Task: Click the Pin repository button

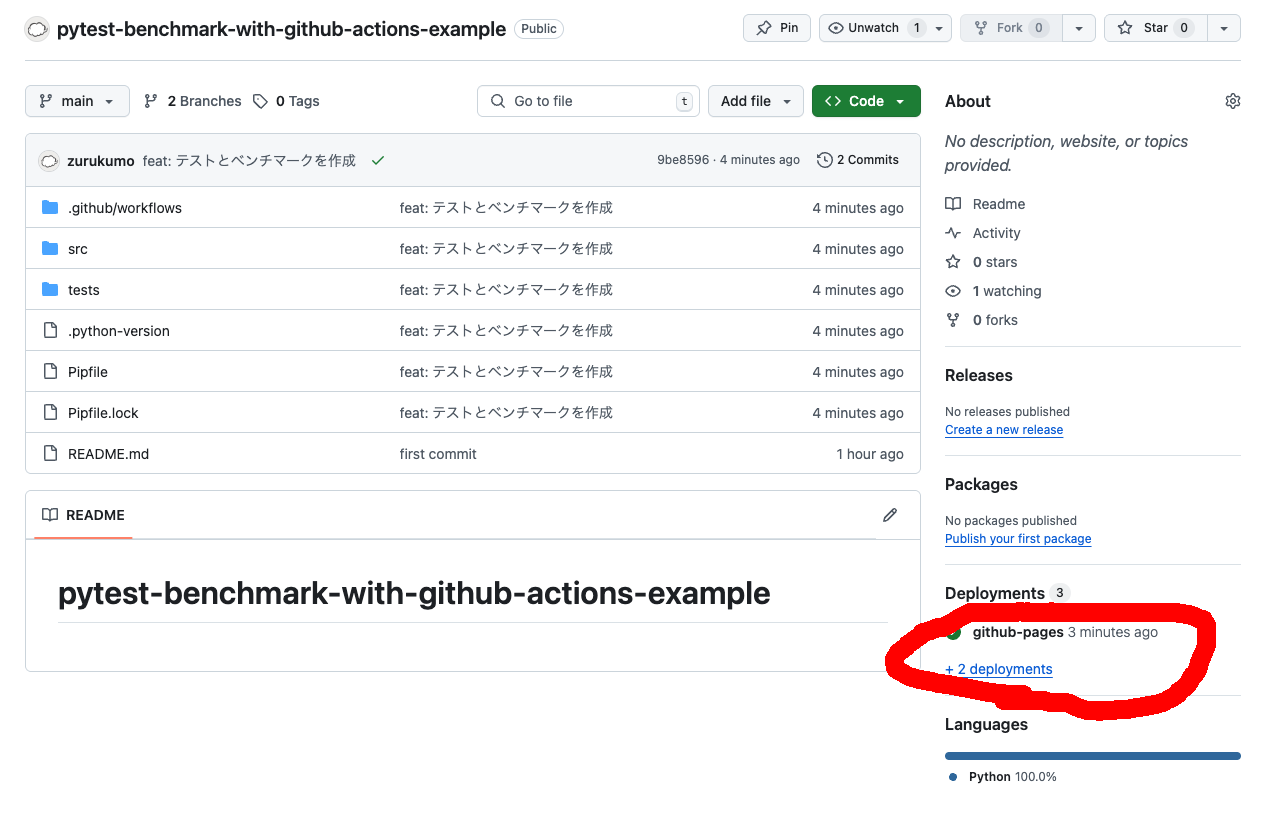Action: (777, 28)
